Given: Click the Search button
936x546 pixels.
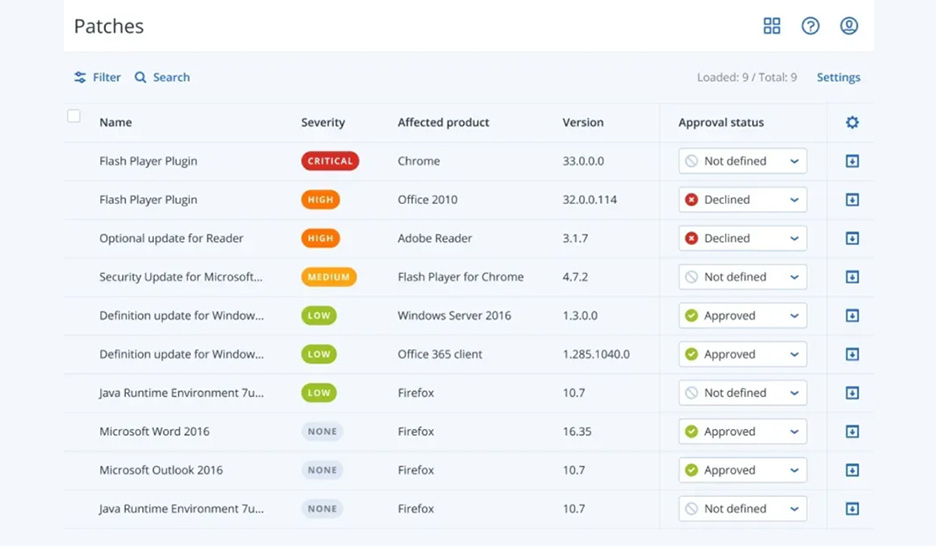Looking at the screenshot, I should [162, 77].
